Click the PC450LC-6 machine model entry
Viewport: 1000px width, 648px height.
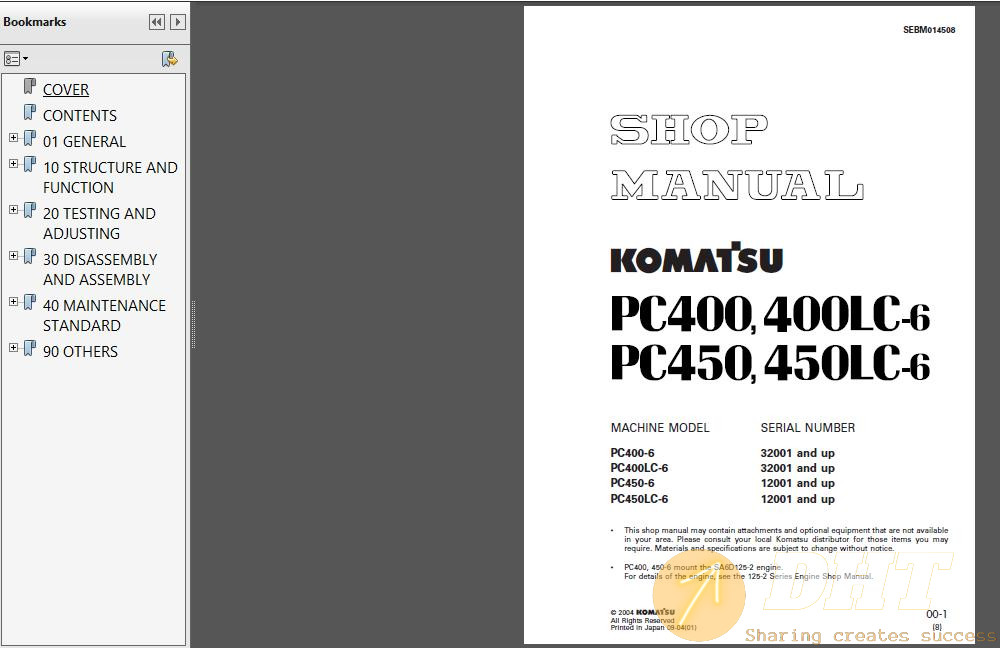(x=639, y=499)
